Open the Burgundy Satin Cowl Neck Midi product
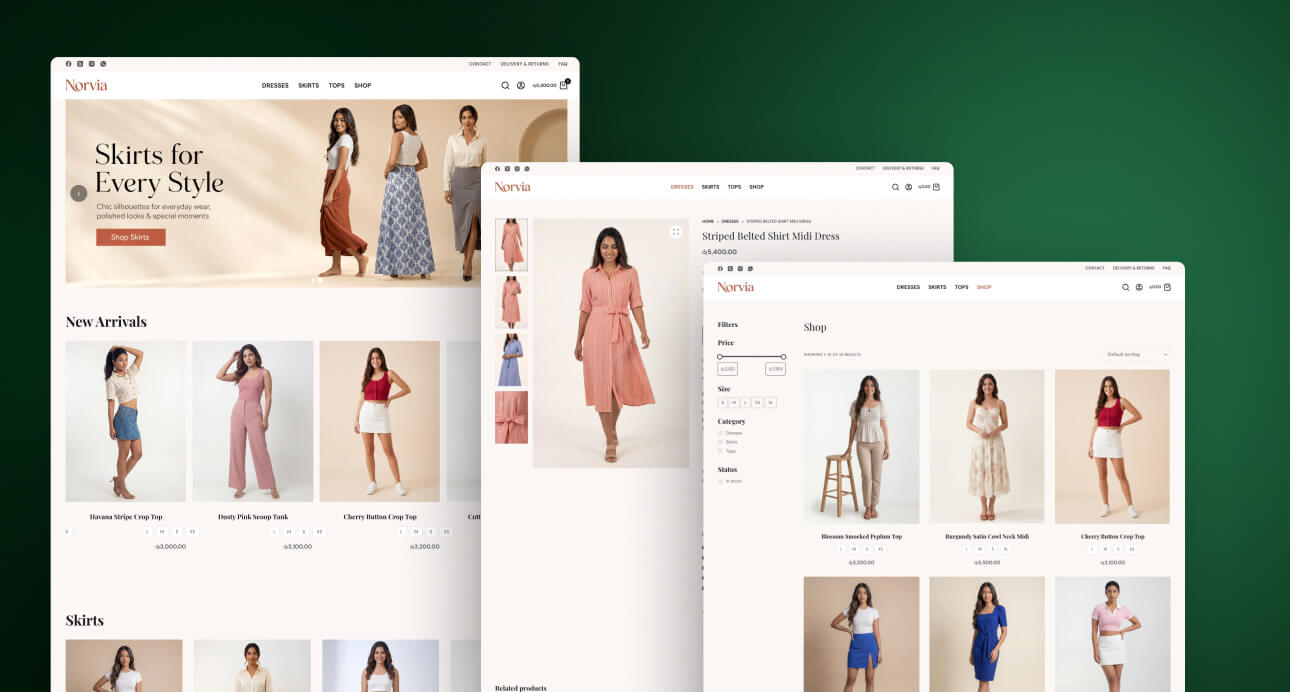 coord(987,447)
